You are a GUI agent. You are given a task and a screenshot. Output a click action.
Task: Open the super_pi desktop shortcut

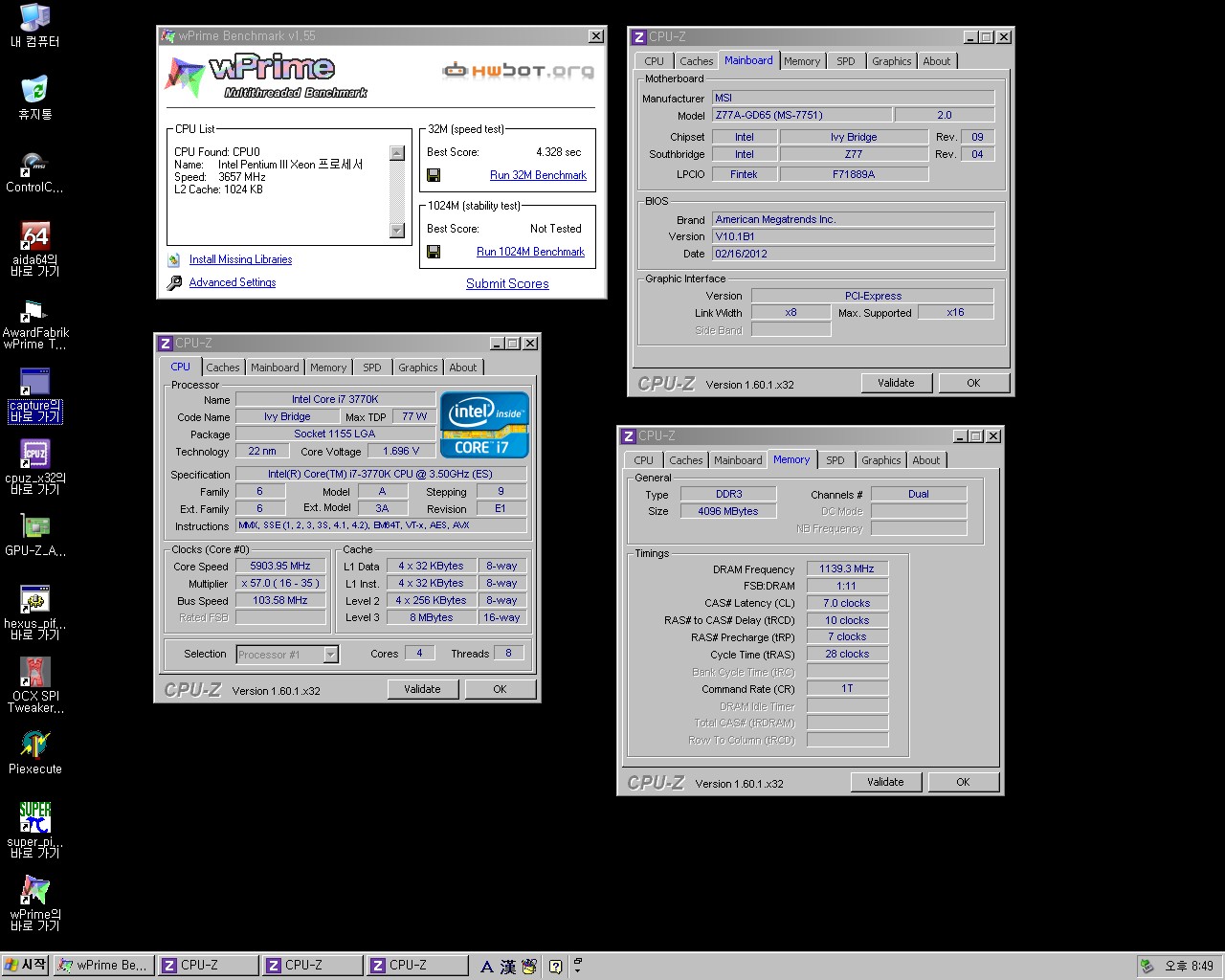(x=34, y=818)
